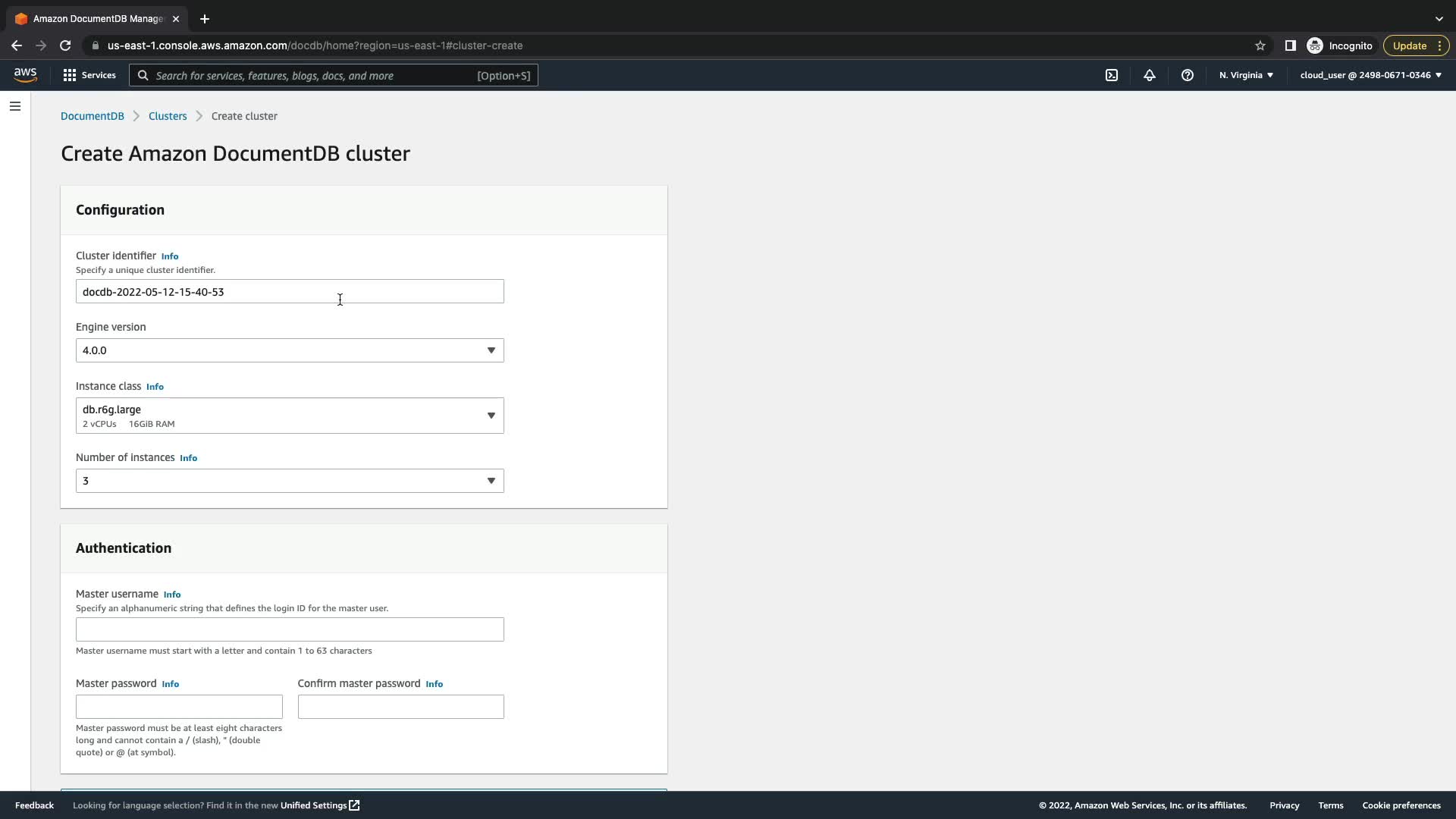1456x819 pixels.
Task: Open the notifications bell
Action: 1150,75
